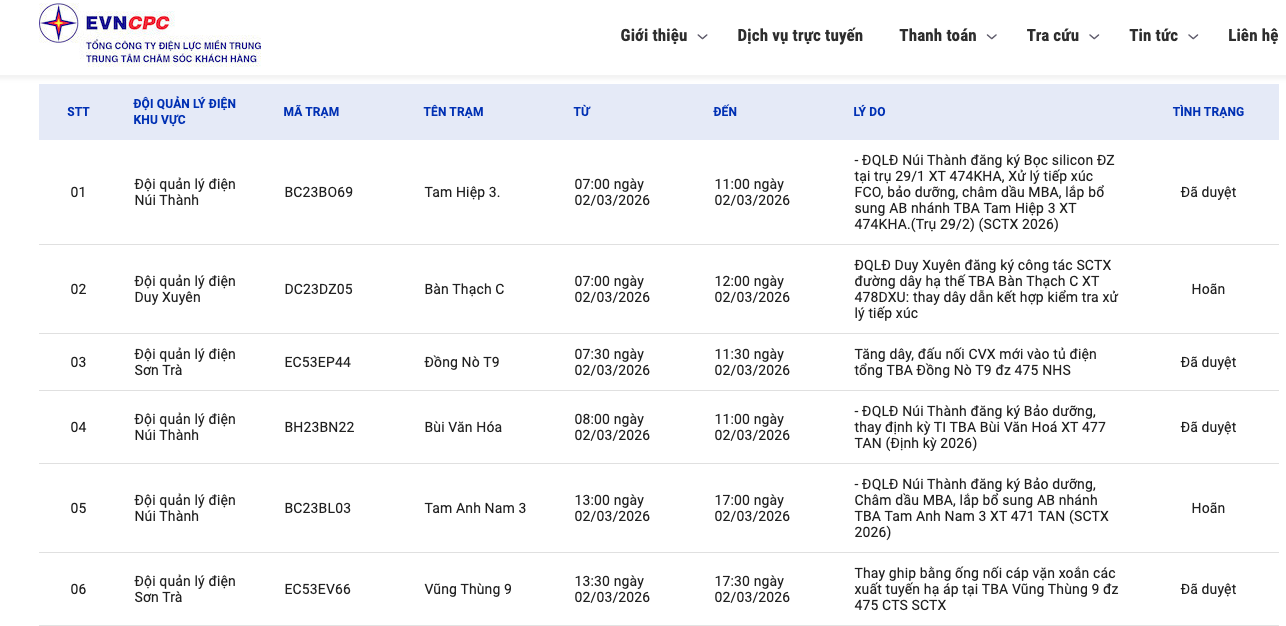Image resolution: width=1286 pixels, height=626 pixels.
Task: Click Đã duyệt status for Vũng Thùng 9
Action: coord(1208,589)
